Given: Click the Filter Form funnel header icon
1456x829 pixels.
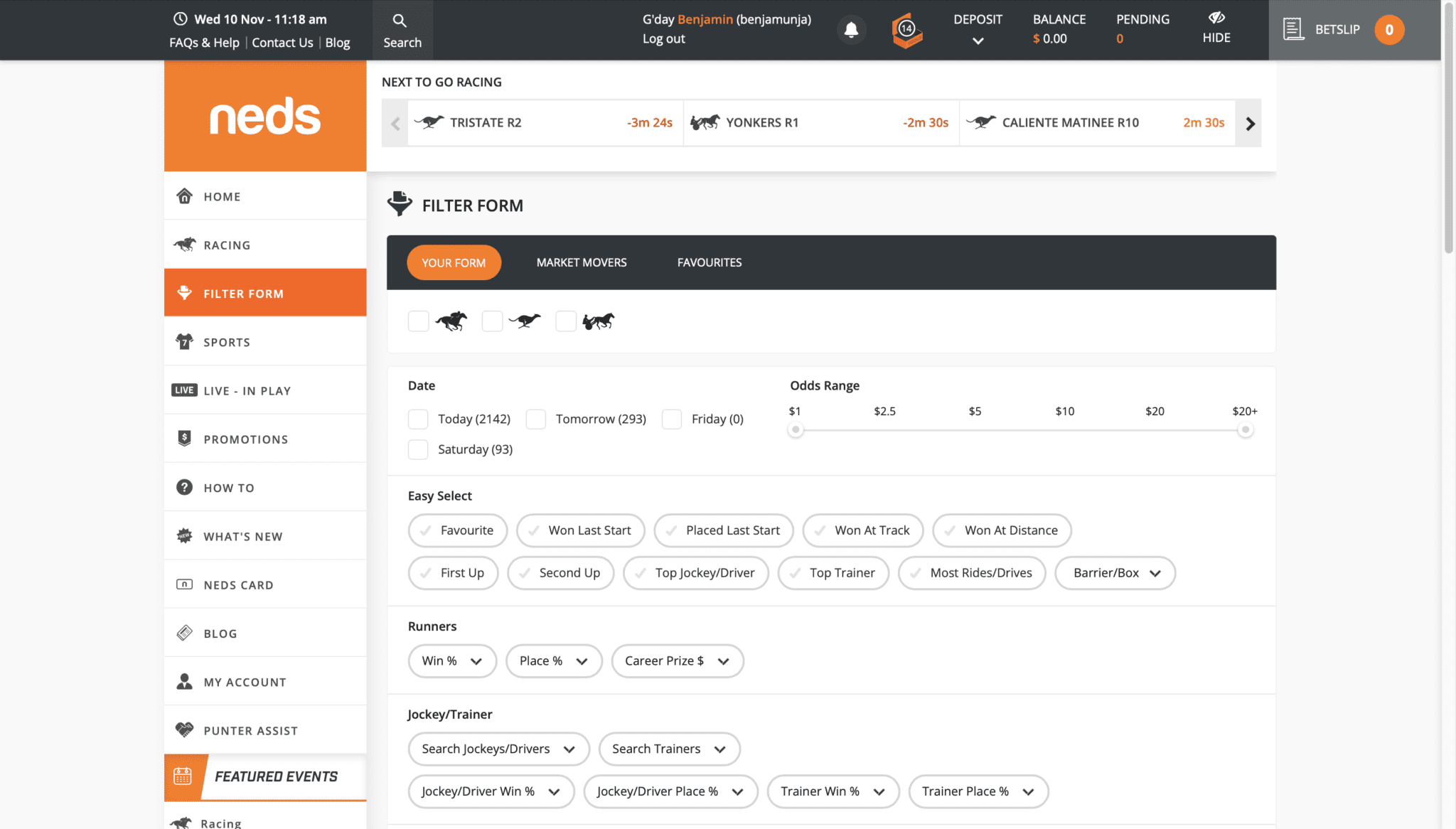Looking at the screenshot, I should point(400,203).
